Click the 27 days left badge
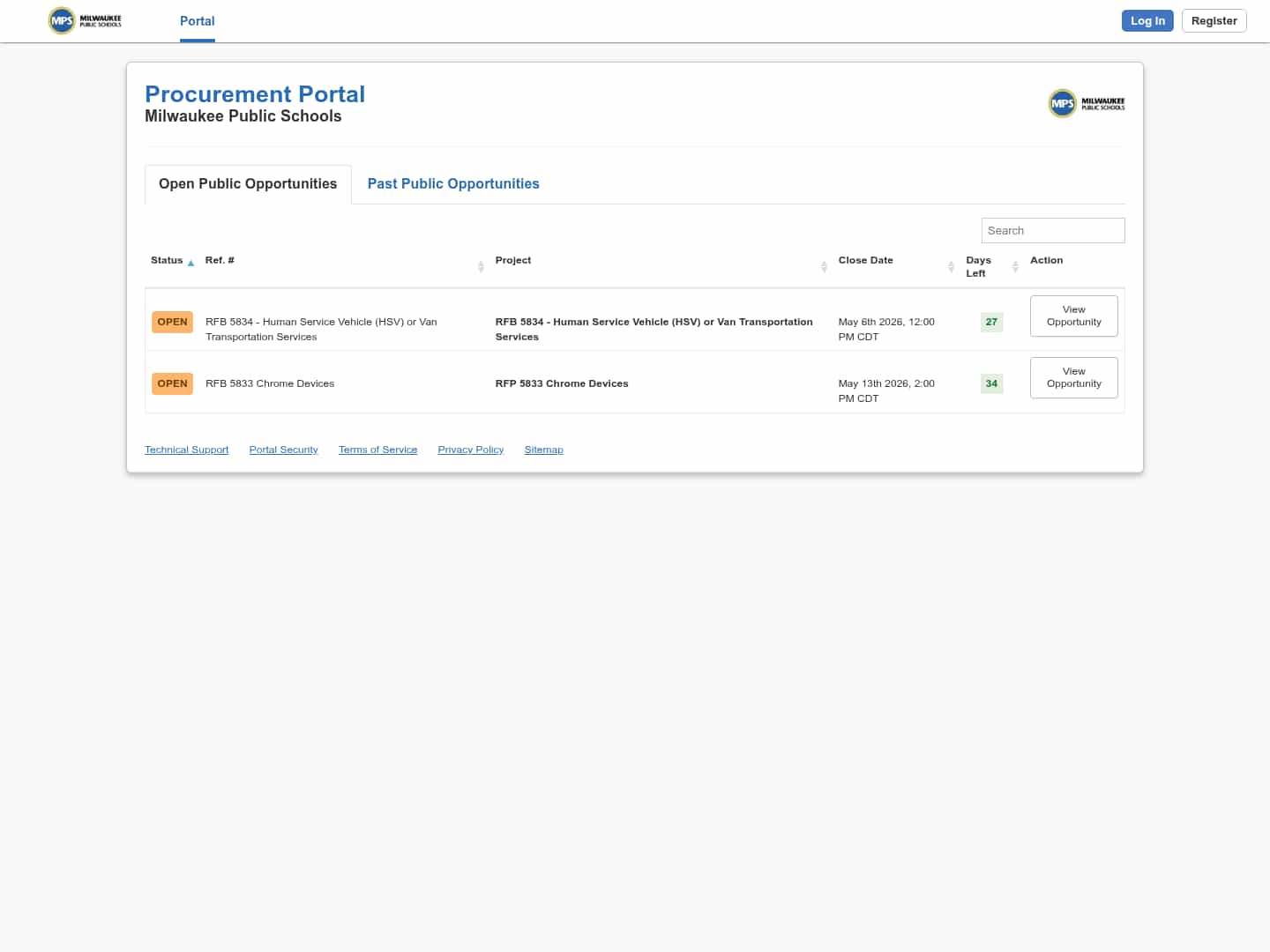The image size is (1270, 952). 991,322
